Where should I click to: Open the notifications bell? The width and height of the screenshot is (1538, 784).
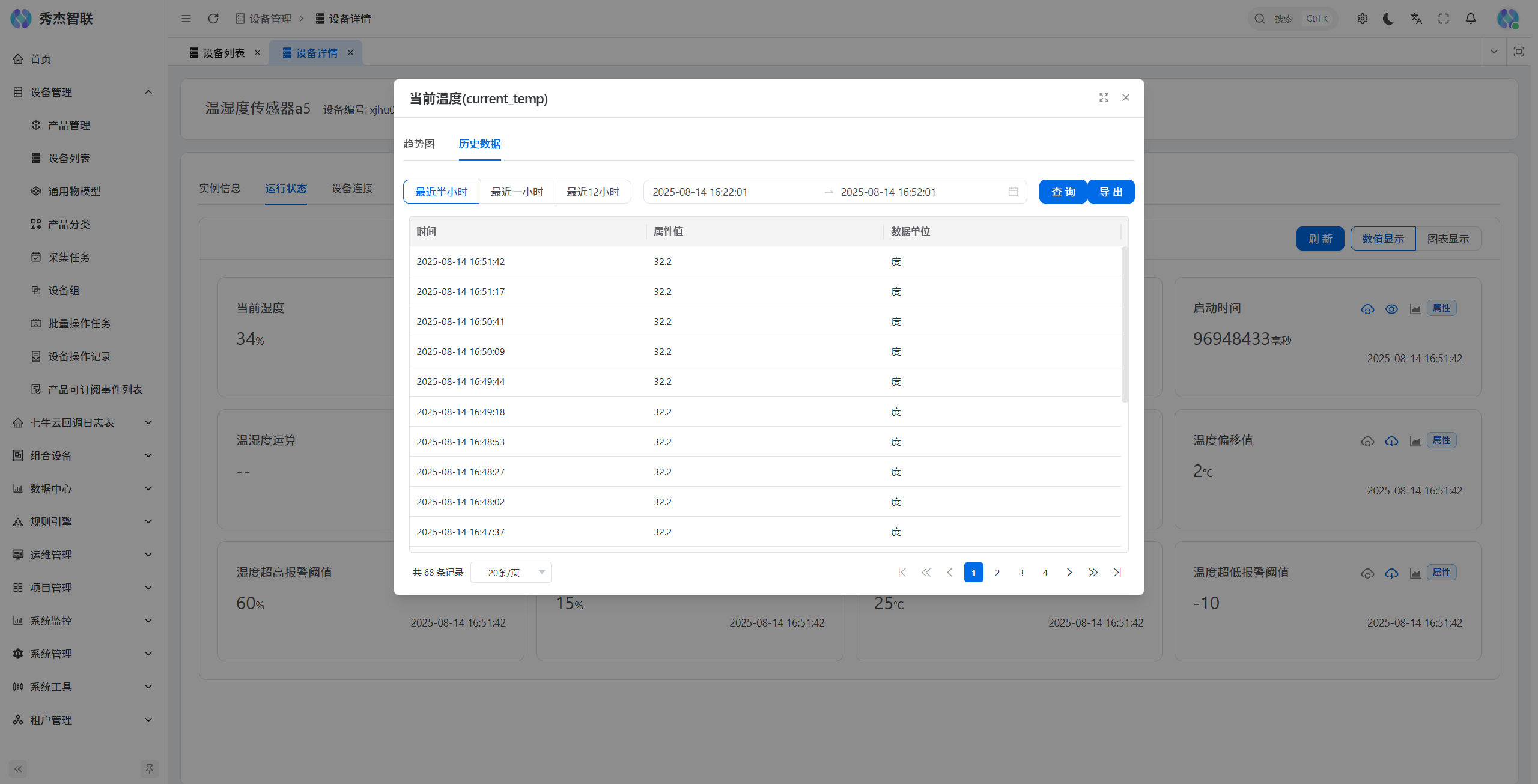1470,19
